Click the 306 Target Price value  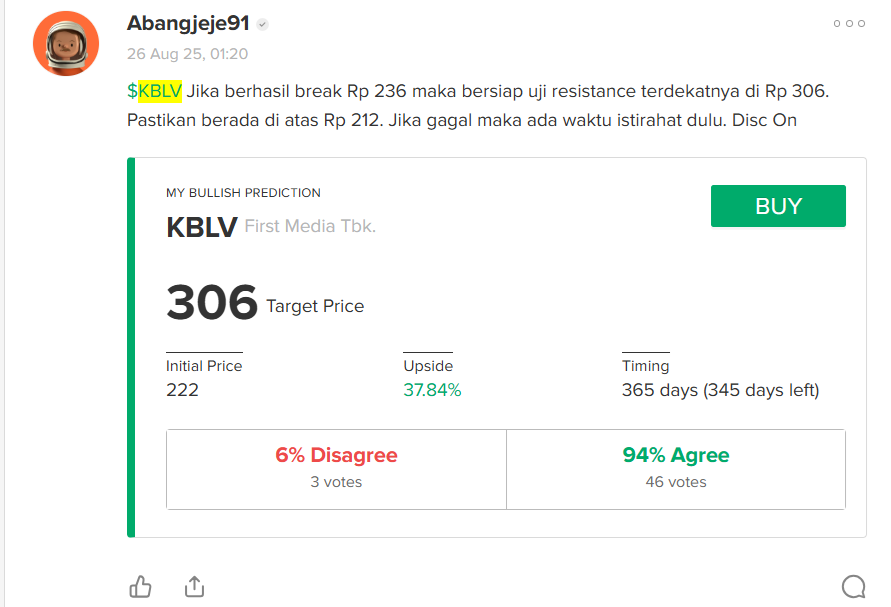click(x=212, y=302)
